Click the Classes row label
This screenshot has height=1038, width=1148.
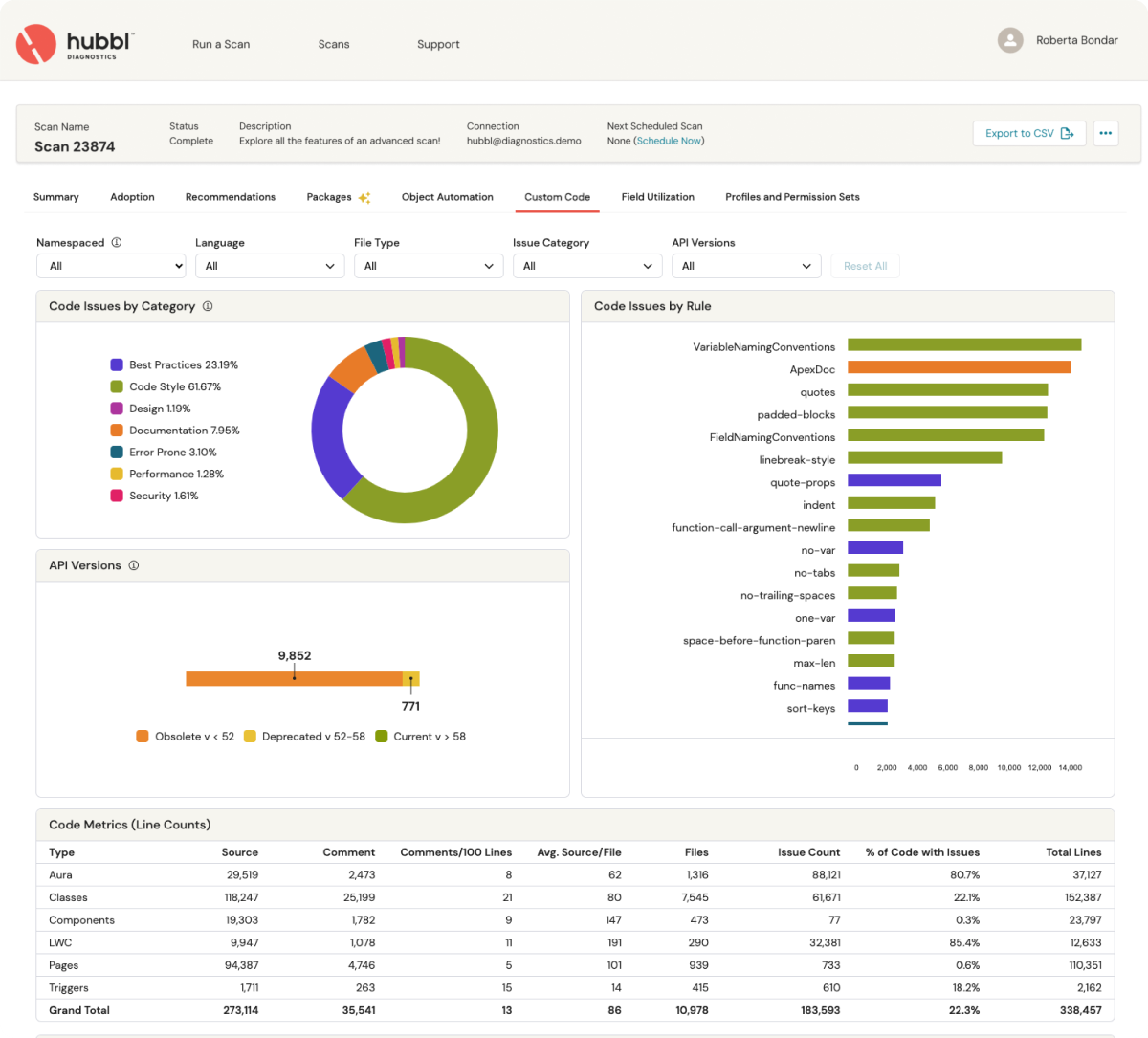(68, 897)
